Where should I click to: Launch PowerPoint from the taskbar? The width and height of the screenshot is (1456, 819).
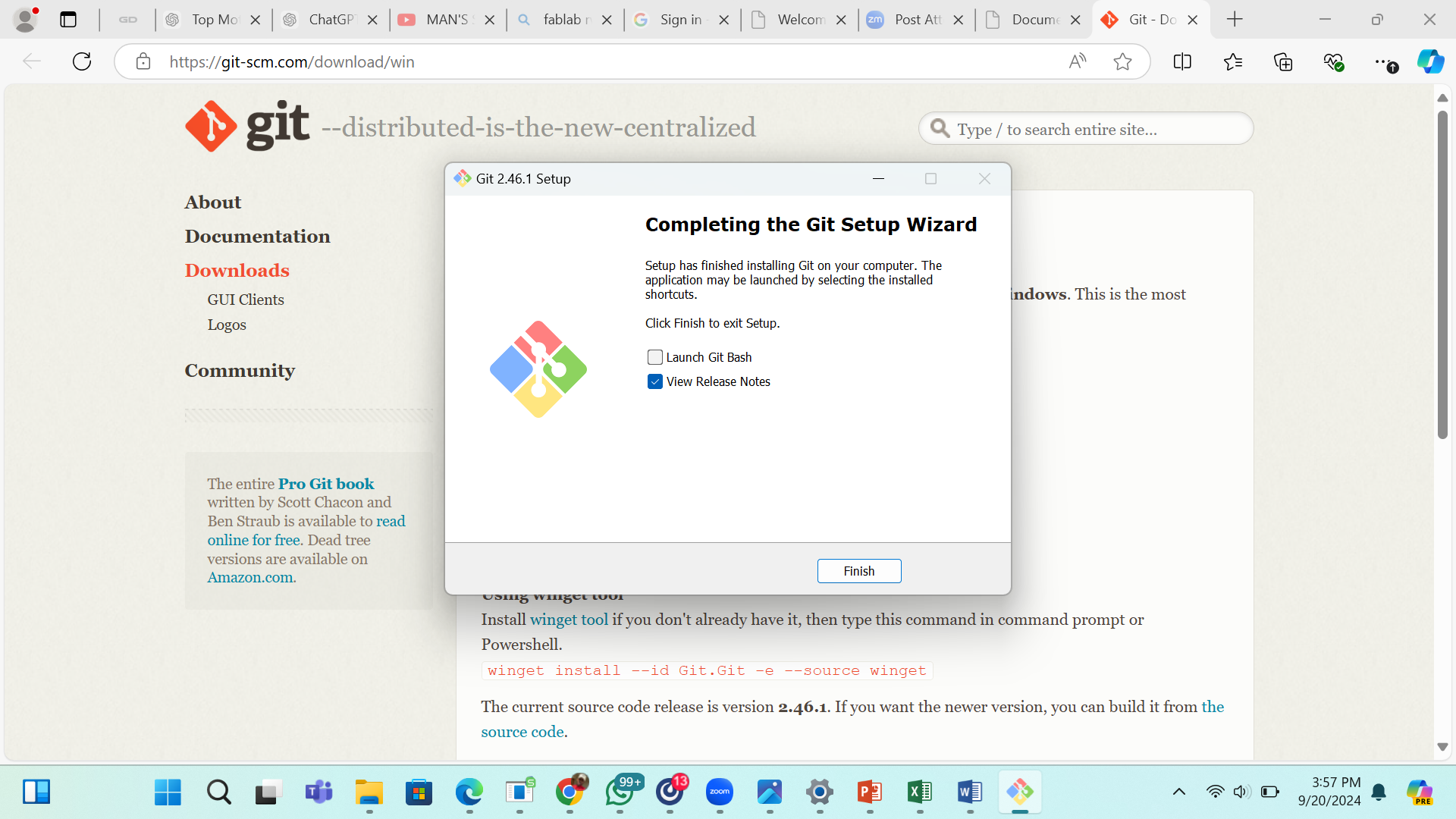870,792
